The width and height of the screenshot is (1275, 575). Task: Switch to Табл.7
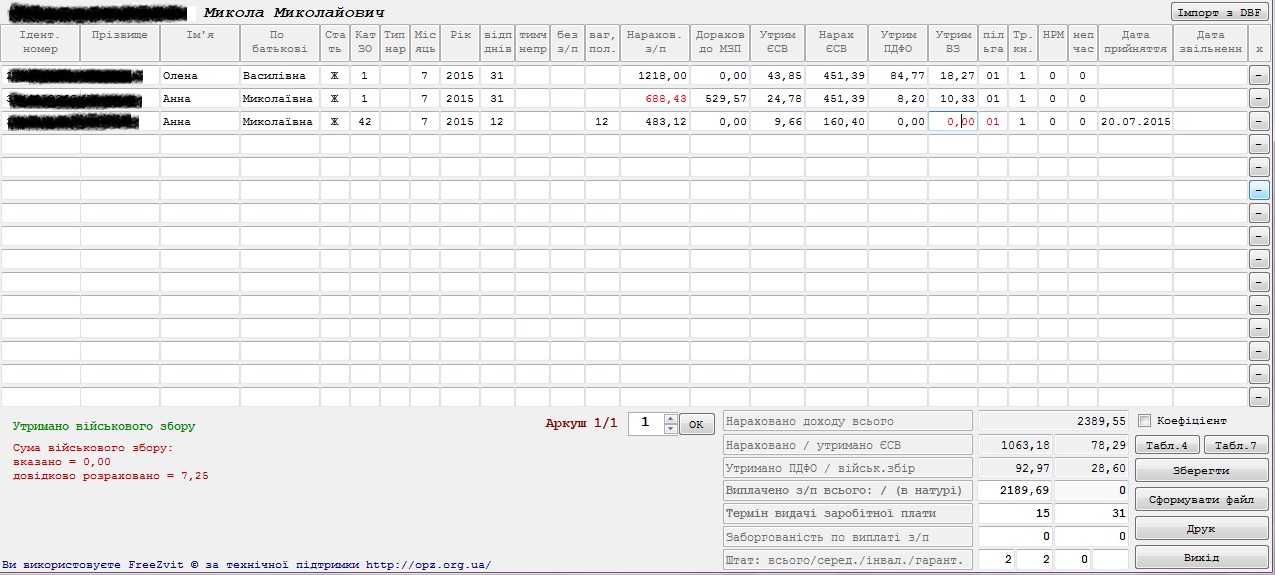coord(1236,446)
